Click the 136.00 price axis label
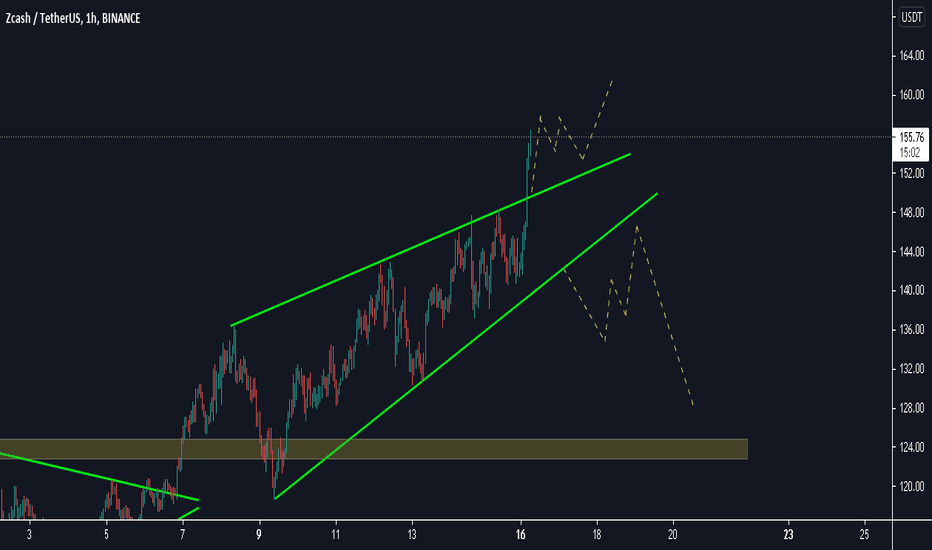932x550 pixels. click(912, 330)
